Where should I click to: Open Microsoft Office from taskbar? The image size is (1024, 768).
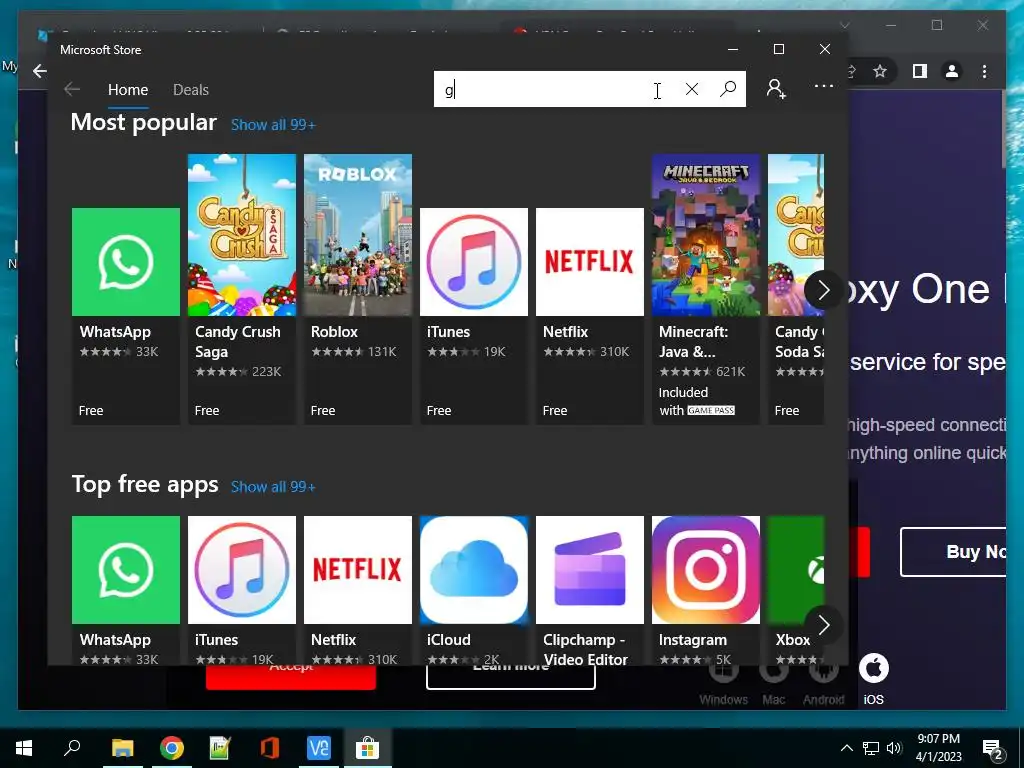click(269, 748)
